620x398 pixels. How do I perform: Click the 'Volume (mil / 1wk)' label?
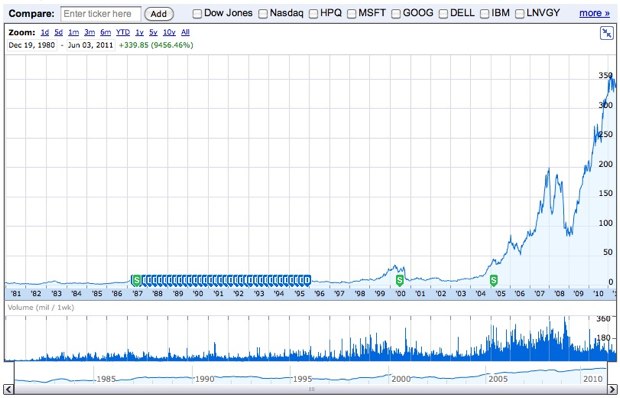point(41,307)
